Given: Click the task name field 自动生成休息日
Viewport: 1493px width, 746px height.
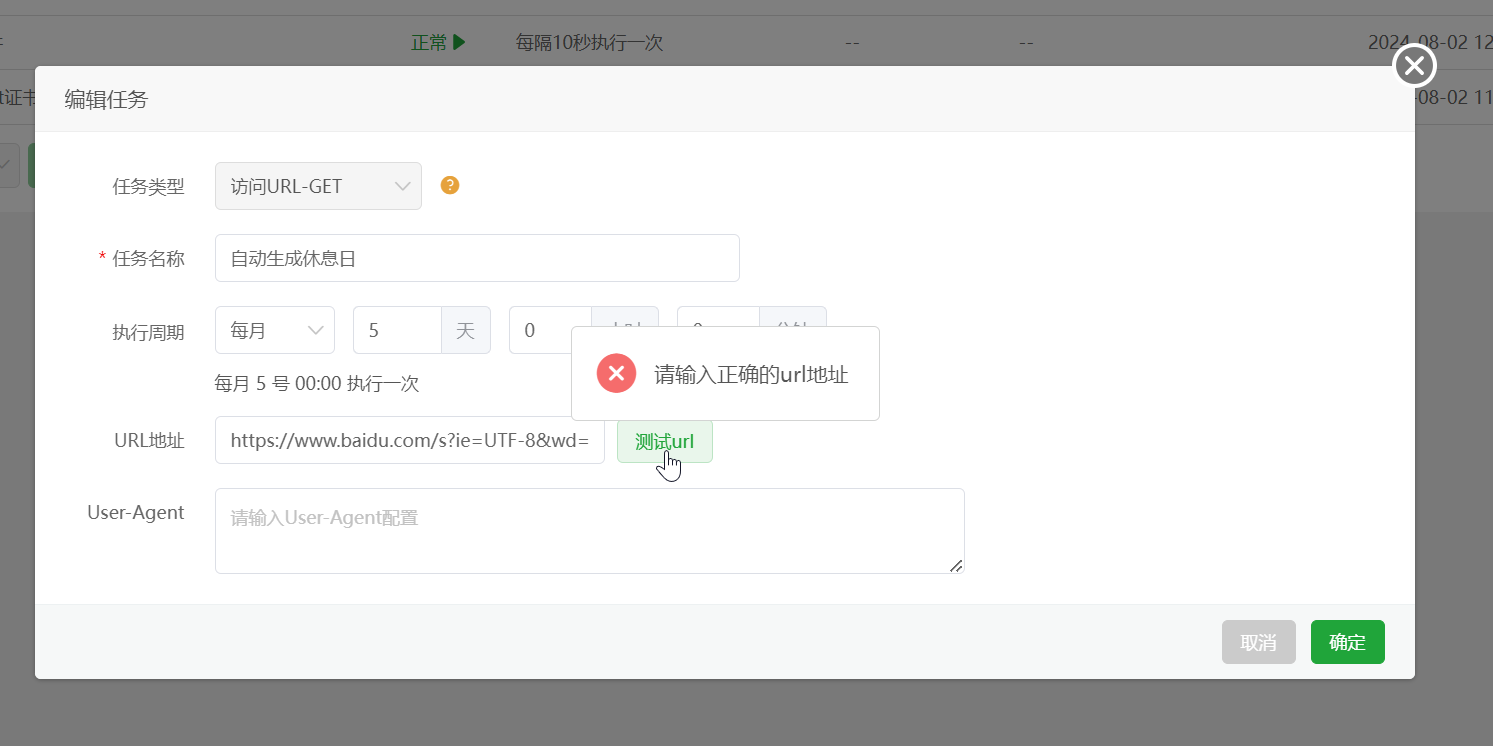Looking at the screenshot, I should point(477,258).
